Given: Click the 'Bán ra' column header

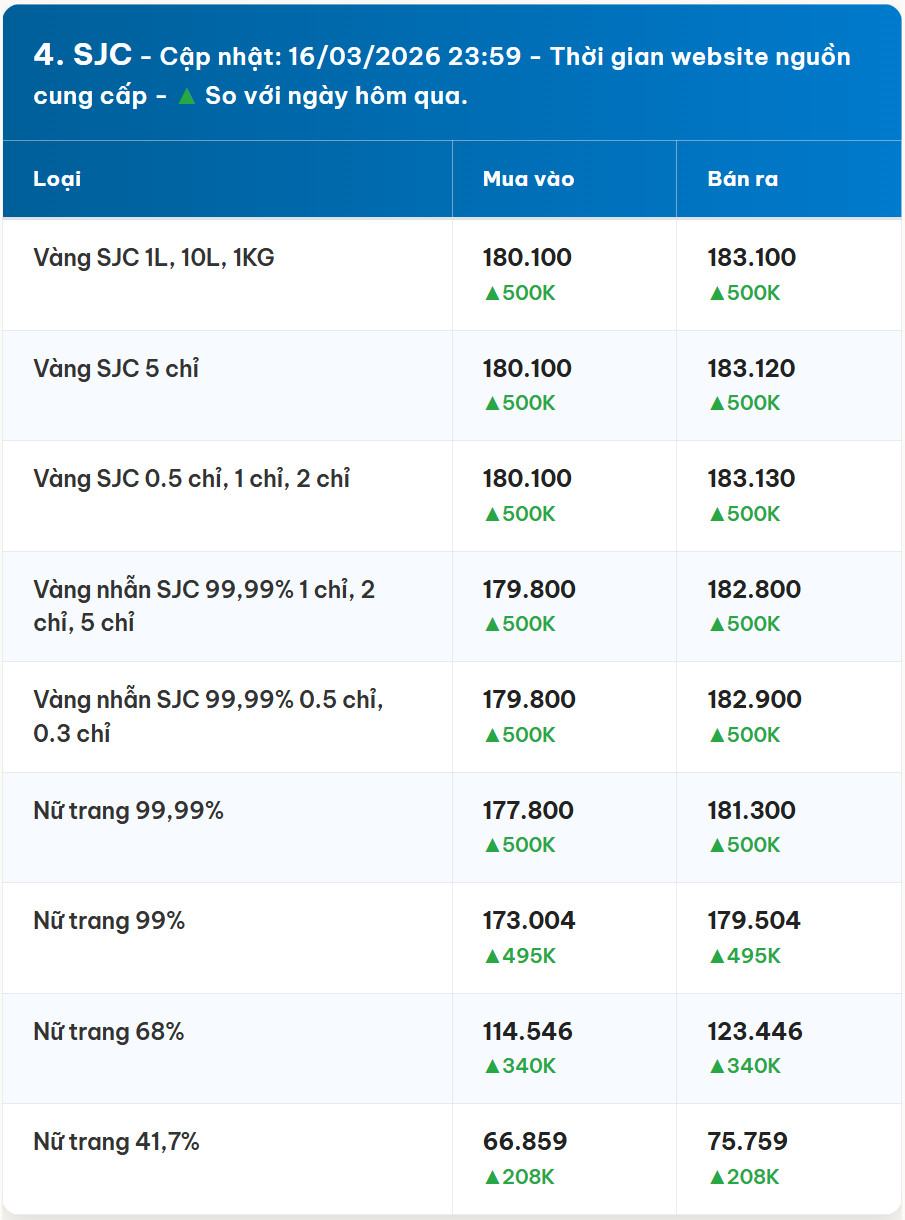Looking at the screenshot, I should pyautogui.click(x=743, y=179).
